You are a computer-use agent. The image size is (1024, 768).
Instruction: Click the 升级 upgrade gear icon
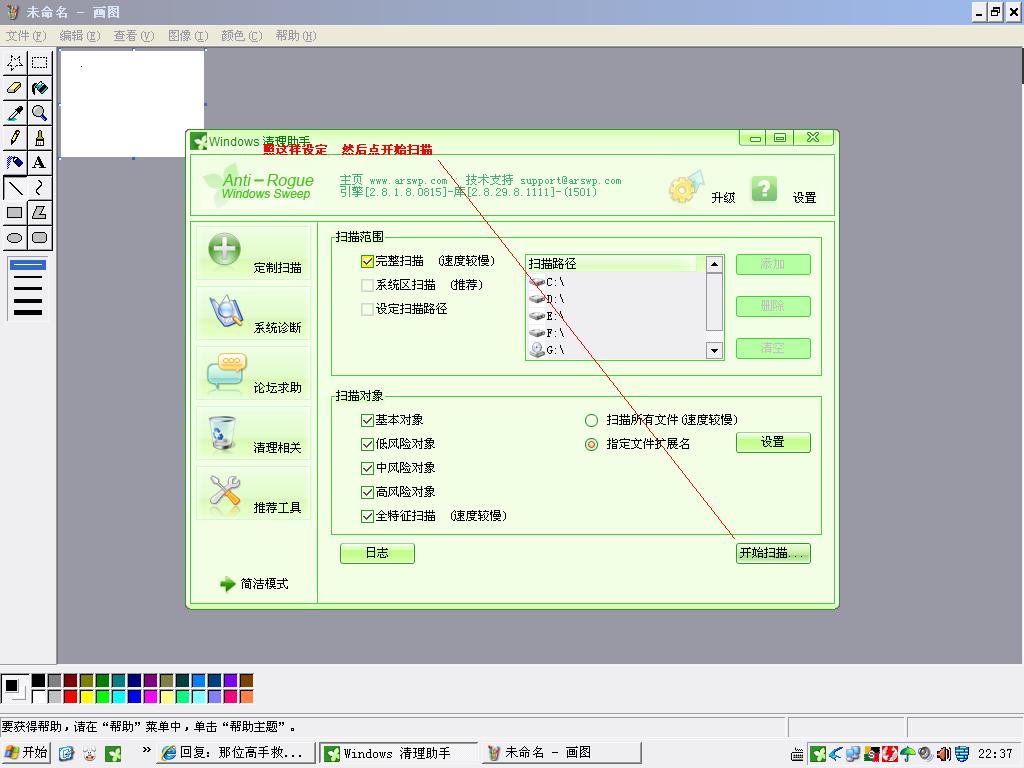point(686,187)
